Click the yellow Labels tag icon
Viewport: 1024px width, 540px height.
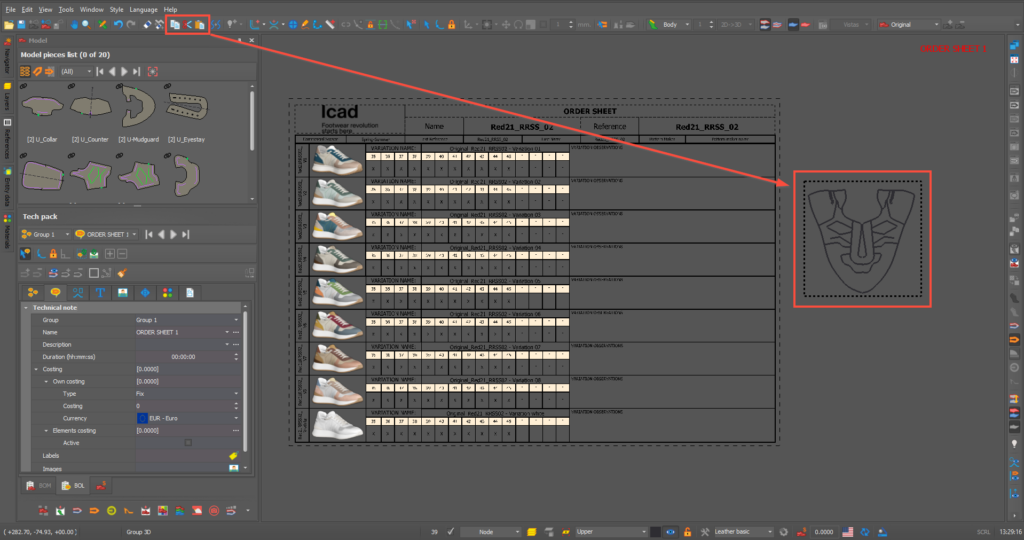pos(233,455)
